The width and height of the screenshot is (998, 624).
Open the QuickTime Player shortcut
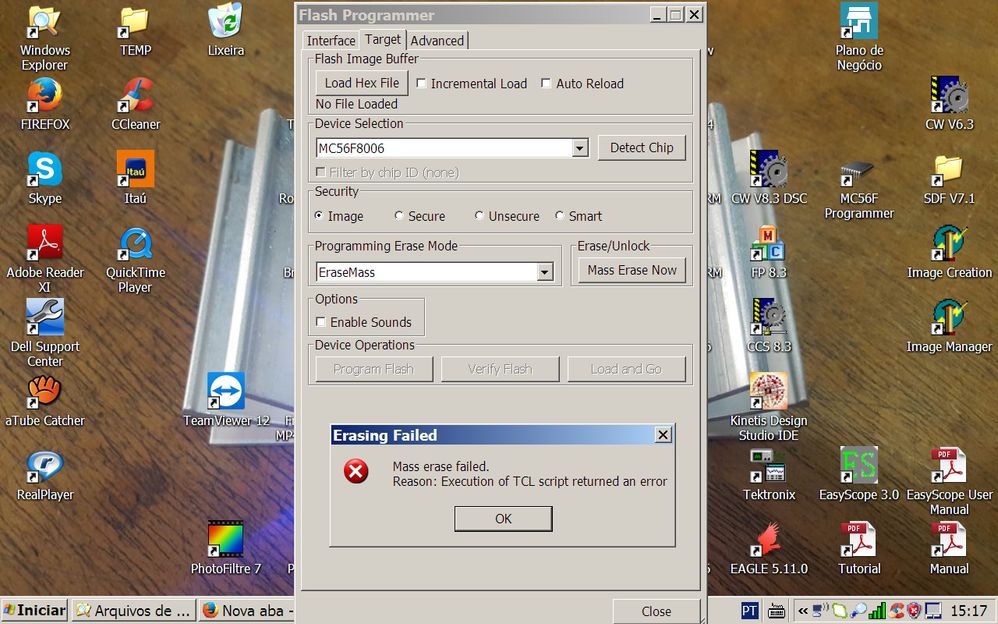[x=135, y=259]
